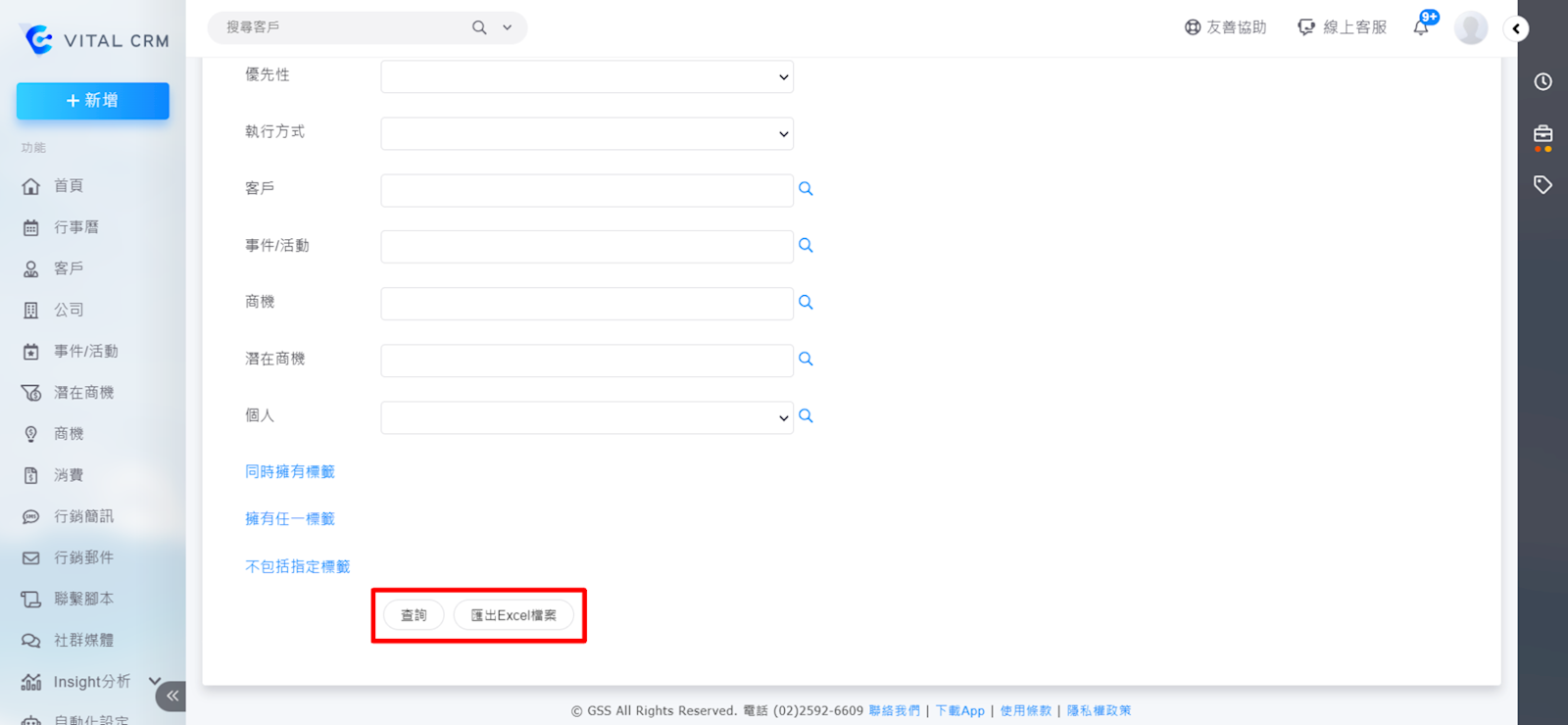Viewport: 1568px width, 725px height.
Task: Click the user avatar in the header
Action: (1470, 28)
